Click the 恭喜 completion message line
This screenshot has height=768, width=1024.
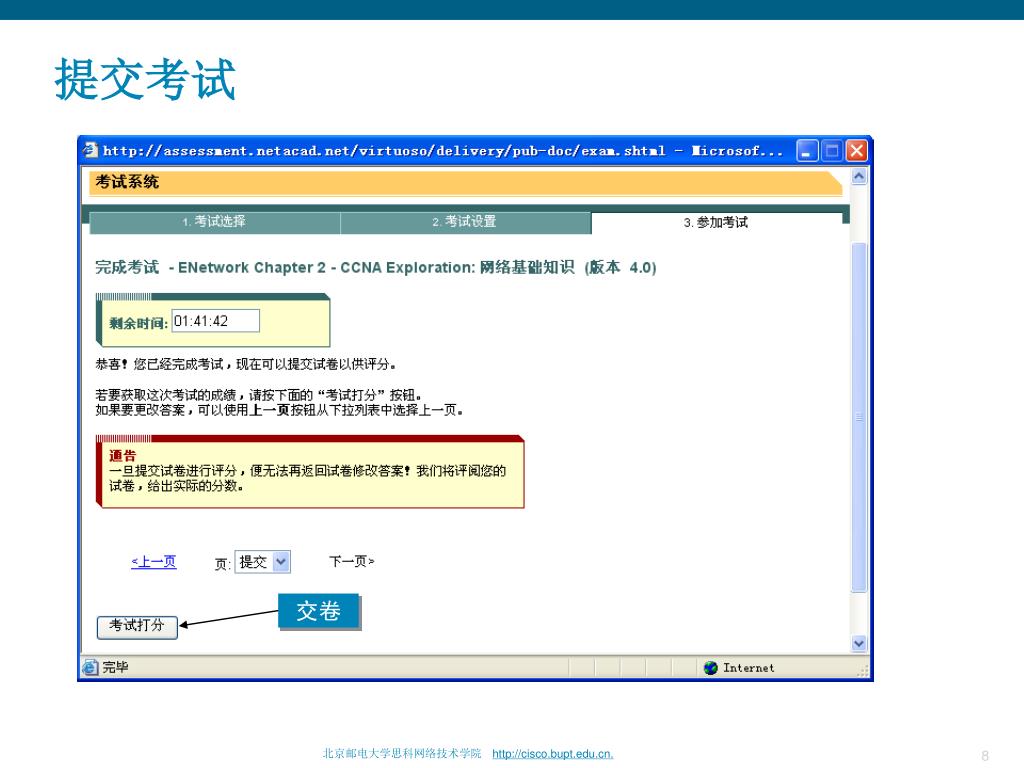[246, 364]
